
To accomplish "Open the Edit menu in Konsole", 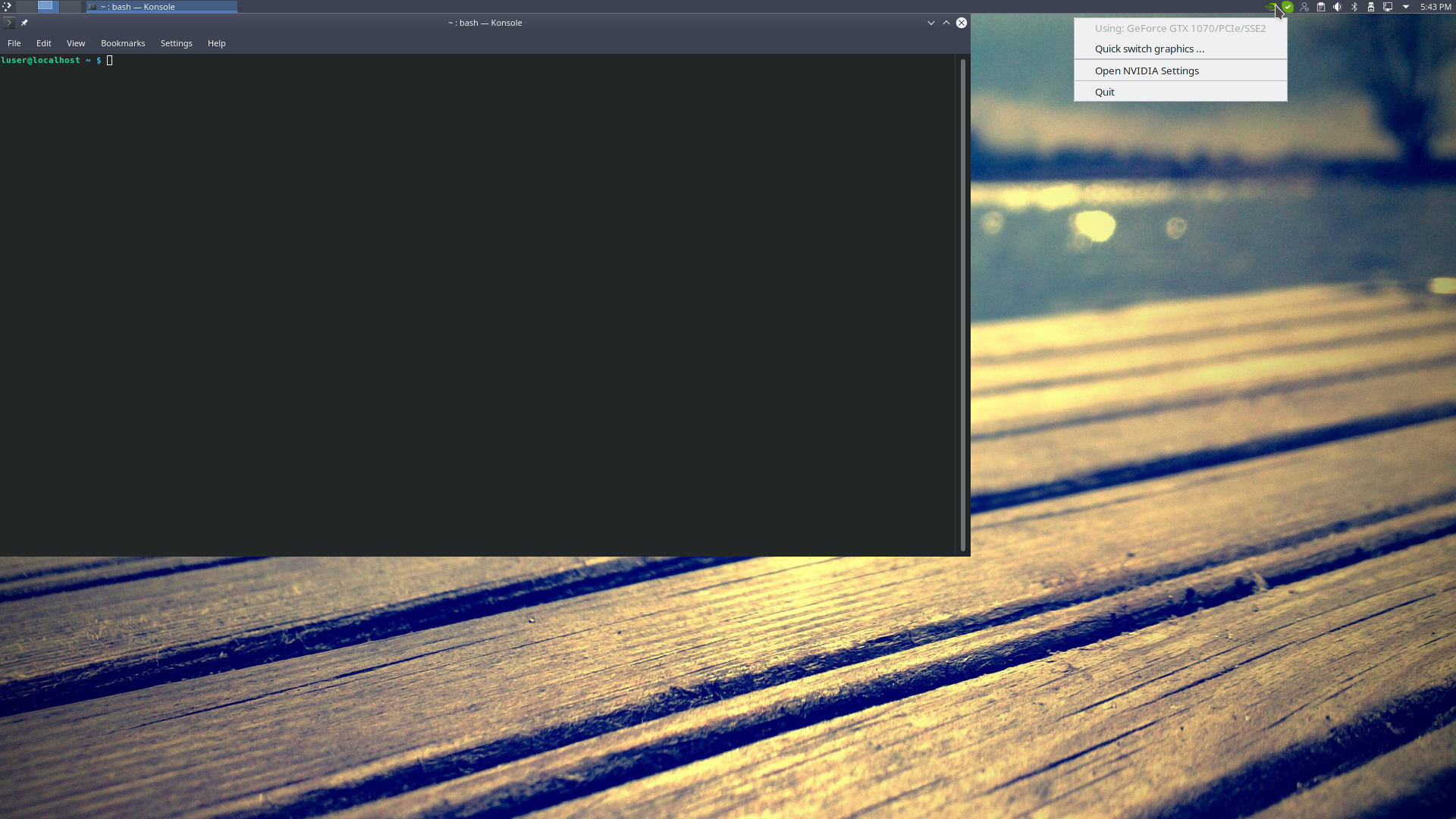I will (44, 43).
